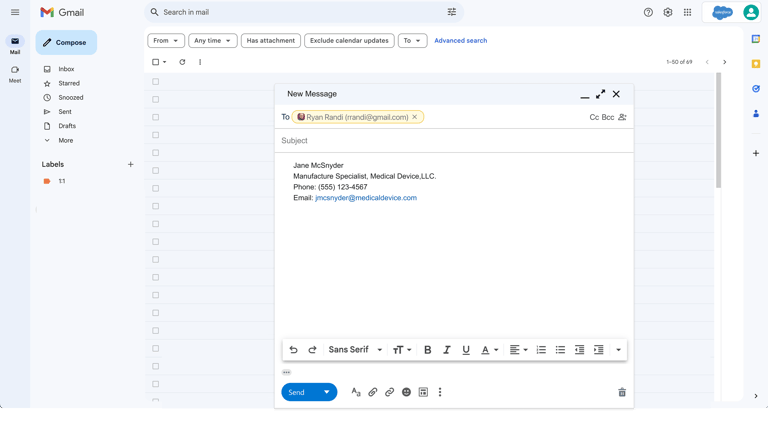
Task: Get add-ons plus icon
Action: pos(756,153)
